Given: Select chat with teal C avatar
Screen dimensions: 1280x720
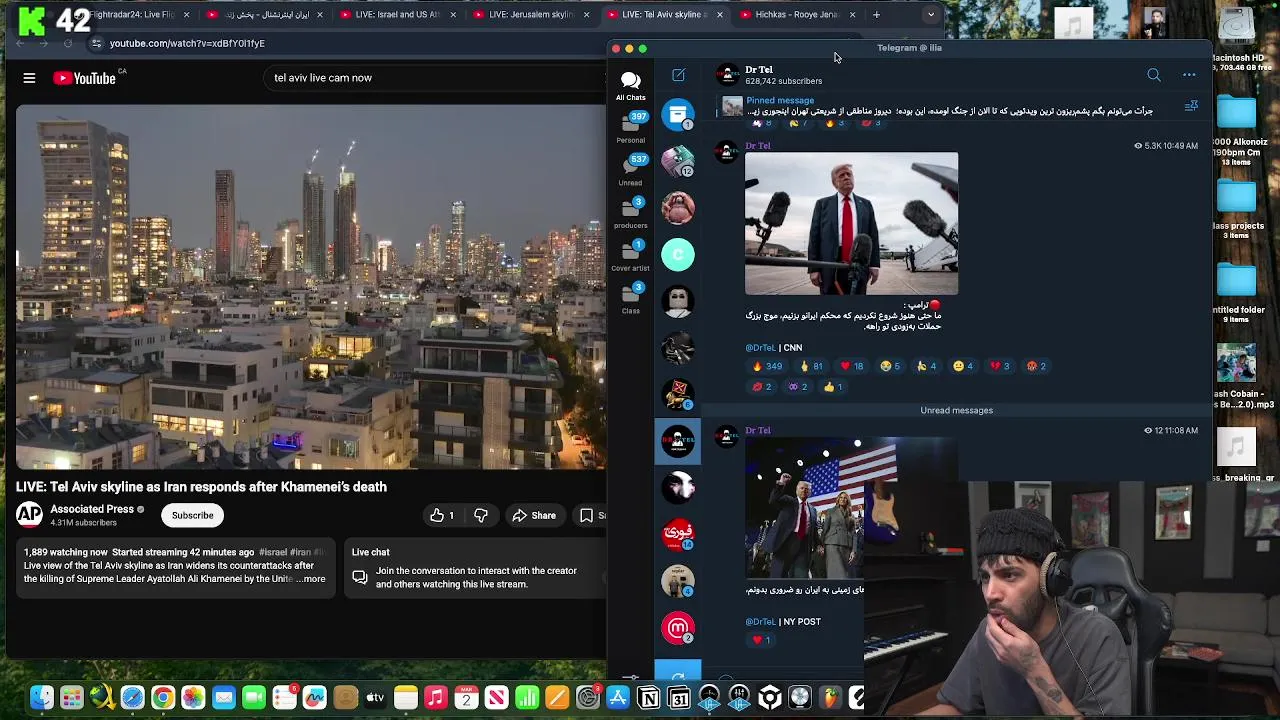Looking at the screenshot, I should pos(678,254).
